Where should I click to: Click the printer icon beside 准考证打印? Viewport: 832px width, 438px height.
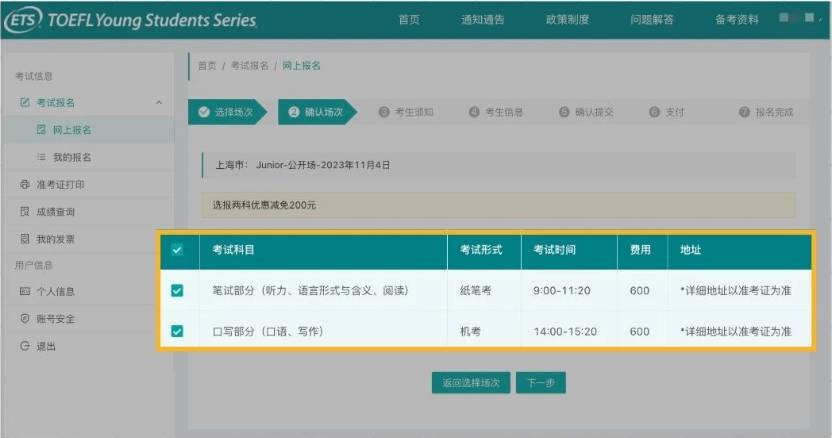24,184
